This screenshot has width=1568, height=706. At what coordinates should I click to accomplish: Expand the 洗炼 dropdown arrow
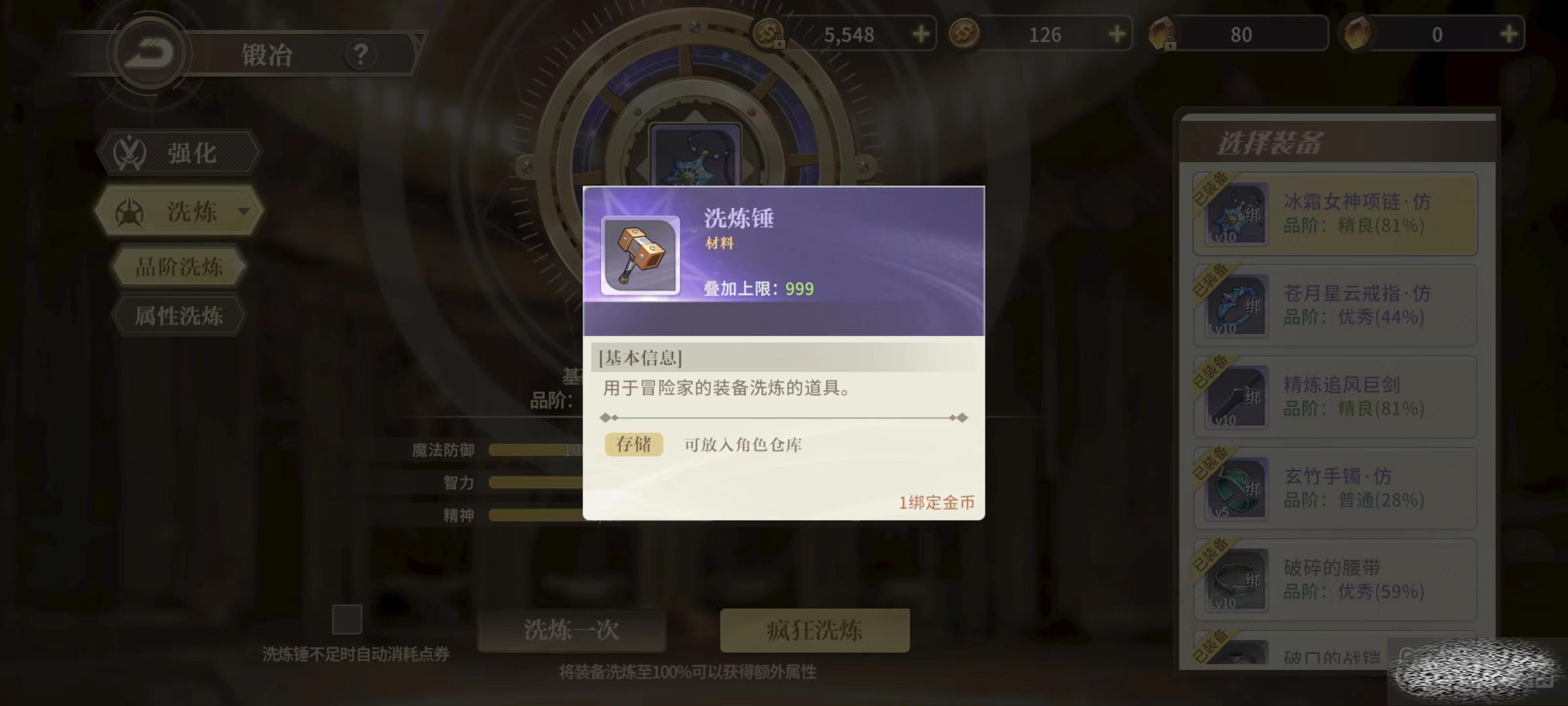pos(244,211)
